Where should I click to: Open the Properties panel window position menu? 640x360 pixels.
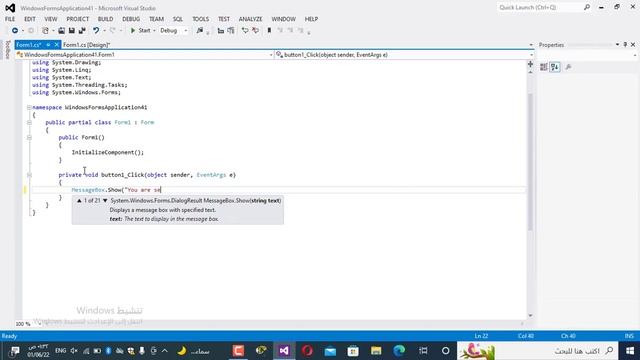click(617, 44)
